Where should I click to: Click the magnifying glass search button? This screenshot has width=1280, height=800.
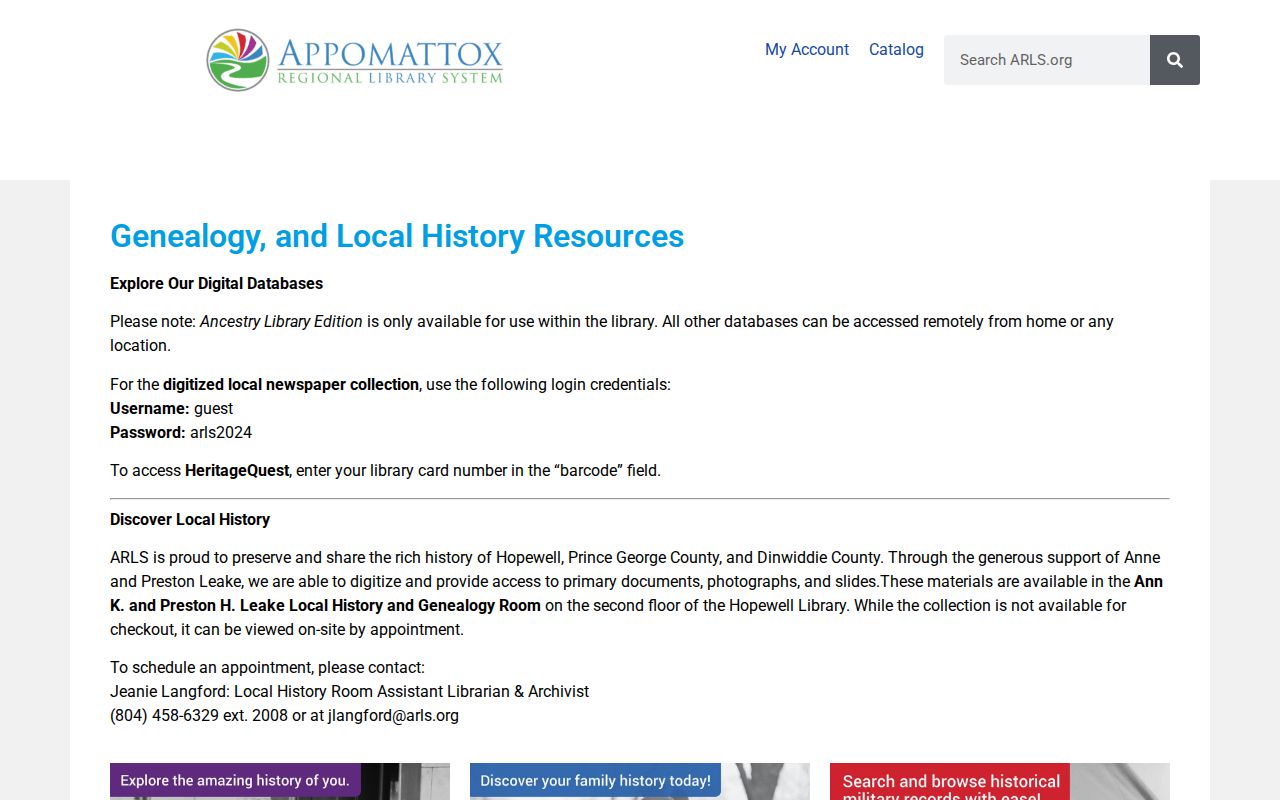pyautogui.click(x=1175, y=60)
